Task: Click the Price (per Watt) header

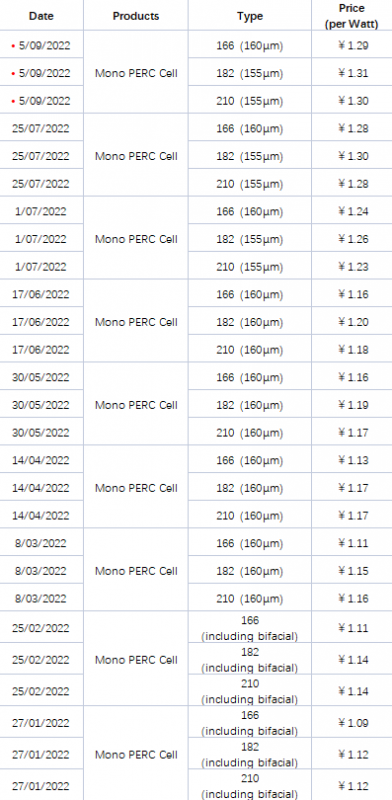Action: 352,16
